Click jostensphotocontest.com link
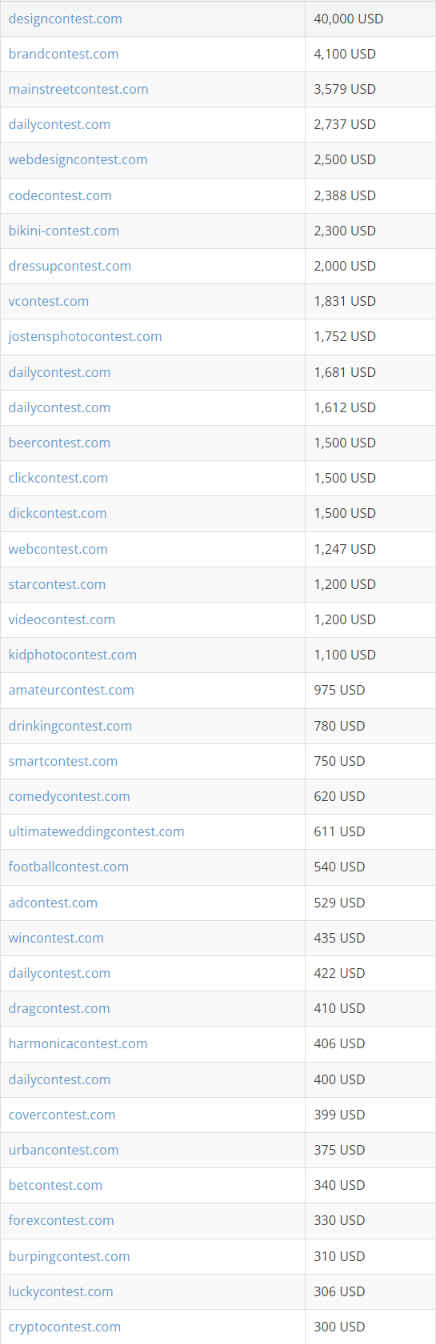 (85, 336)
